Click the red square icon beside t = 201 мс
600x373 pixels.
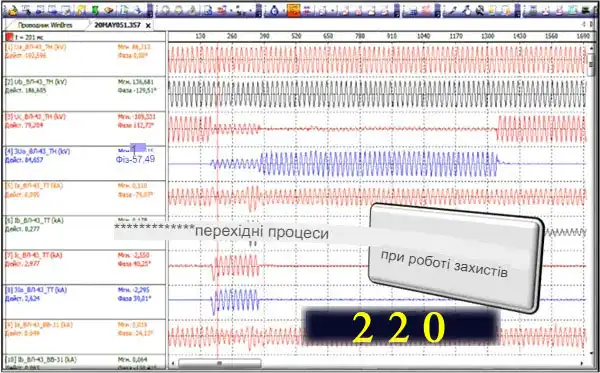(x=9, y=37)
